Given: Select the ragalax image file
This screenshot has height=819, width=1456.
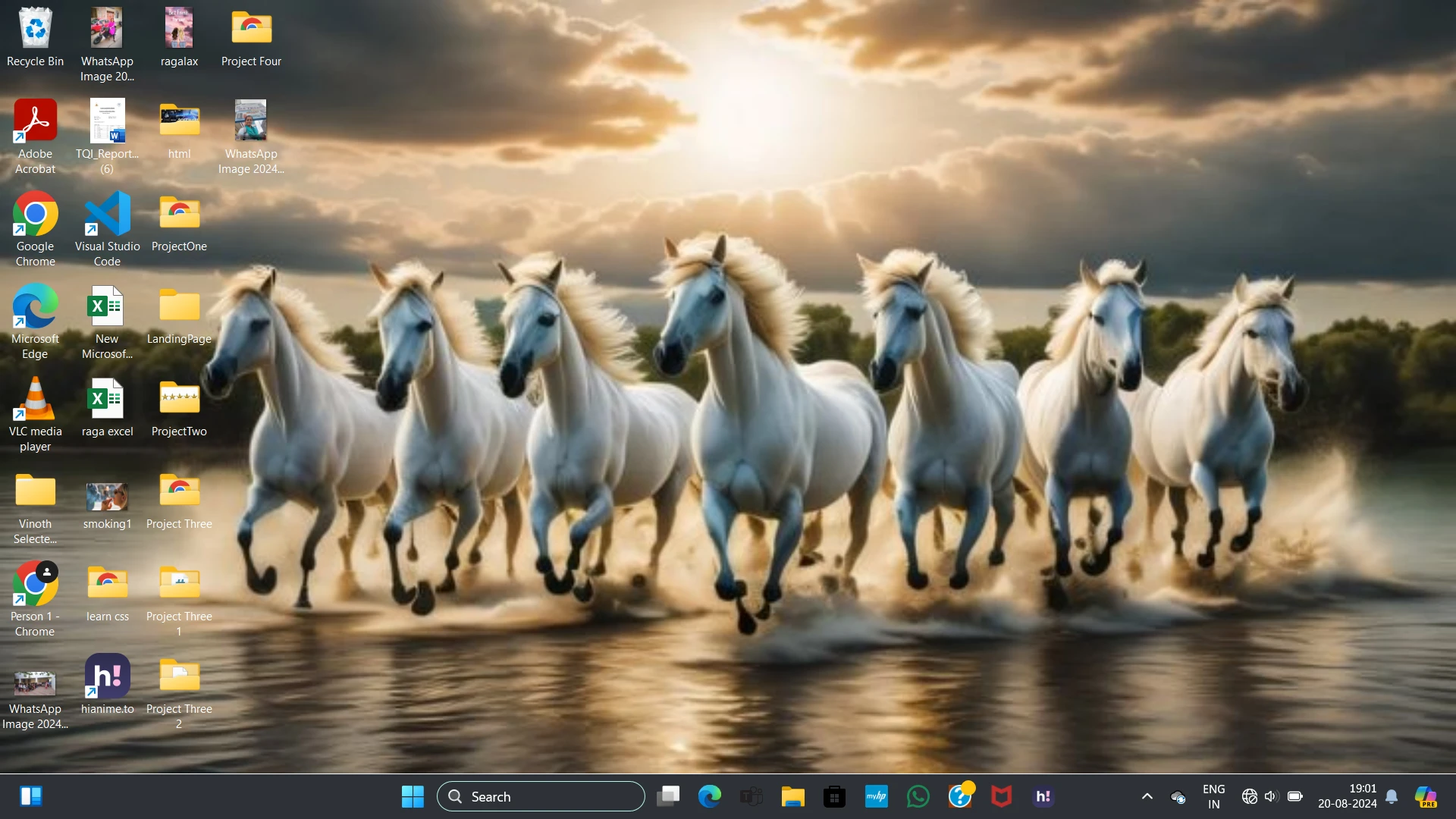Looking at the screenshot, I should [179, 38].
